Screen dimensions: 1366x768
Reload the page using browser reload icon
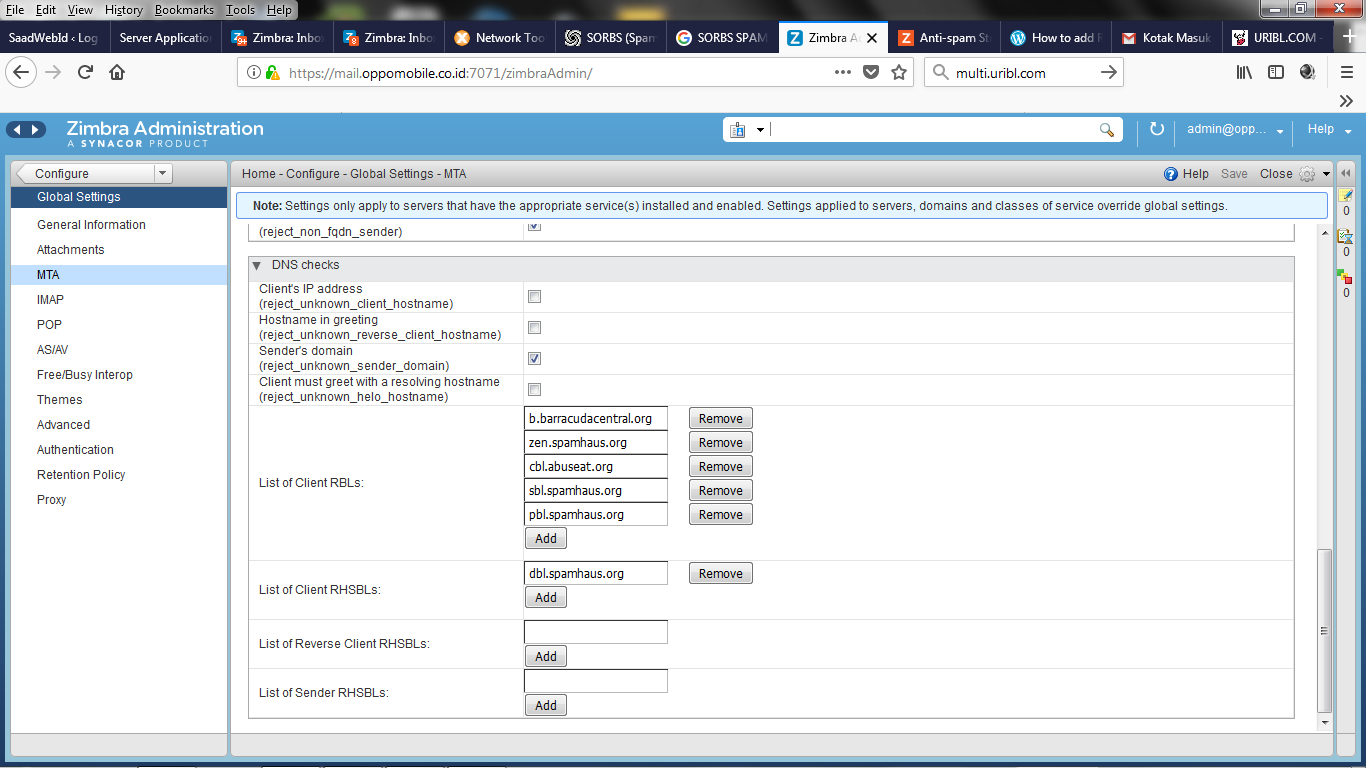click(x=85, y=72)
